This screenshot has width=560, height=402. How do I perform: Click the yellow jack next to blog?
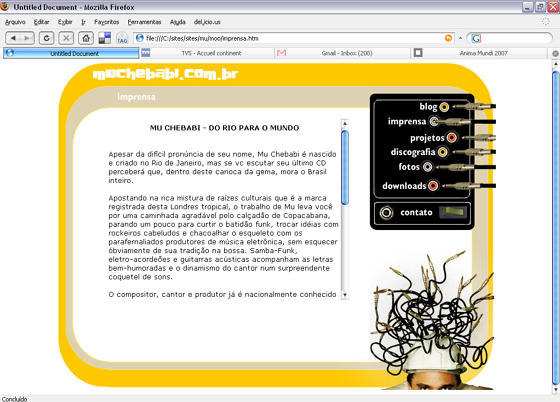click(444, 107)
